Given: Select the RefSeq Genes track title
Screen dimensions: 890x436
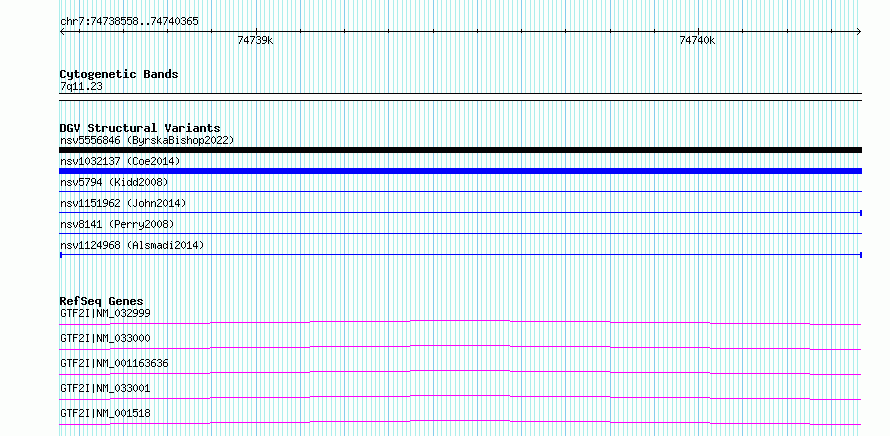Looking at the screenshot, I should click(102, 301).
